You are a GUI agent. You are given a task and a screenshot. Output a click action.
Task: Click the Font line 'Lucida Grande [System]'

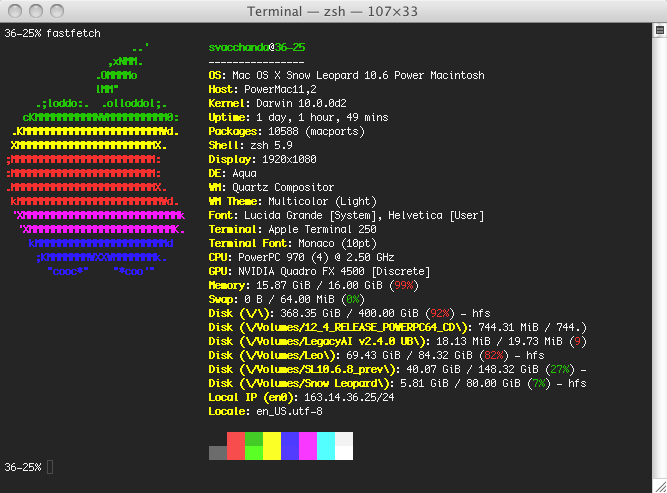pyautogui.click(x=346, y=215)
